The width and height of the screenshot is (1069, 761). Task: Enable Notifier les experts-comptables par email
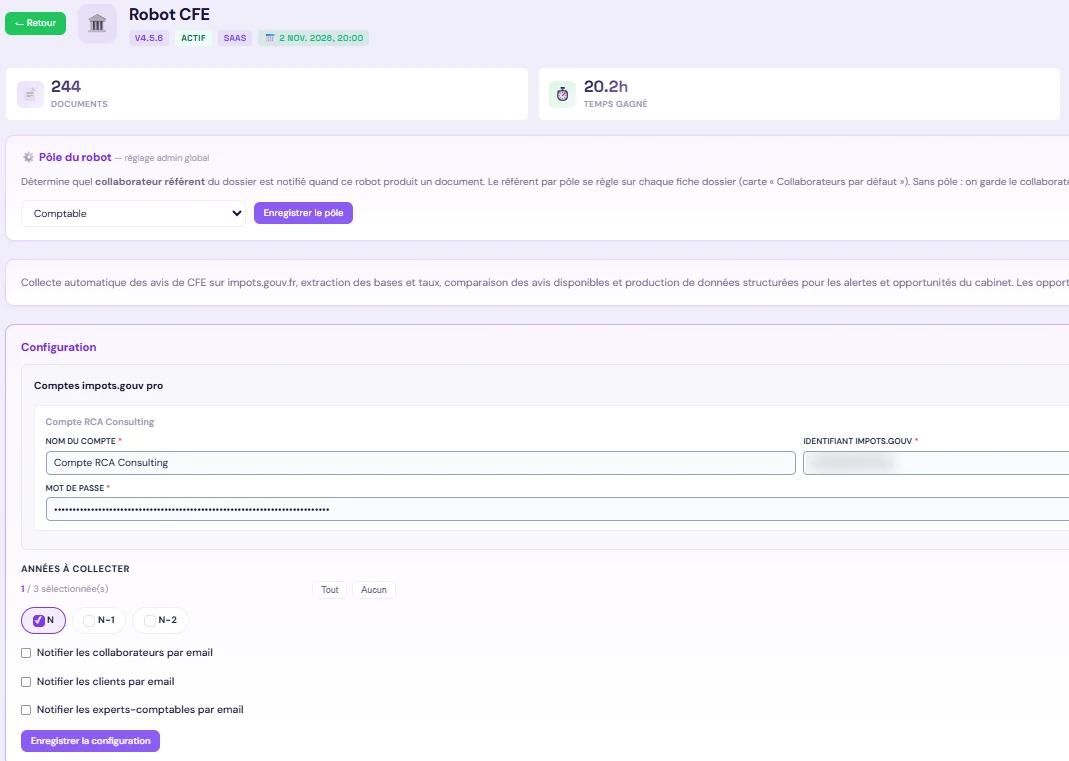point(26,710)
